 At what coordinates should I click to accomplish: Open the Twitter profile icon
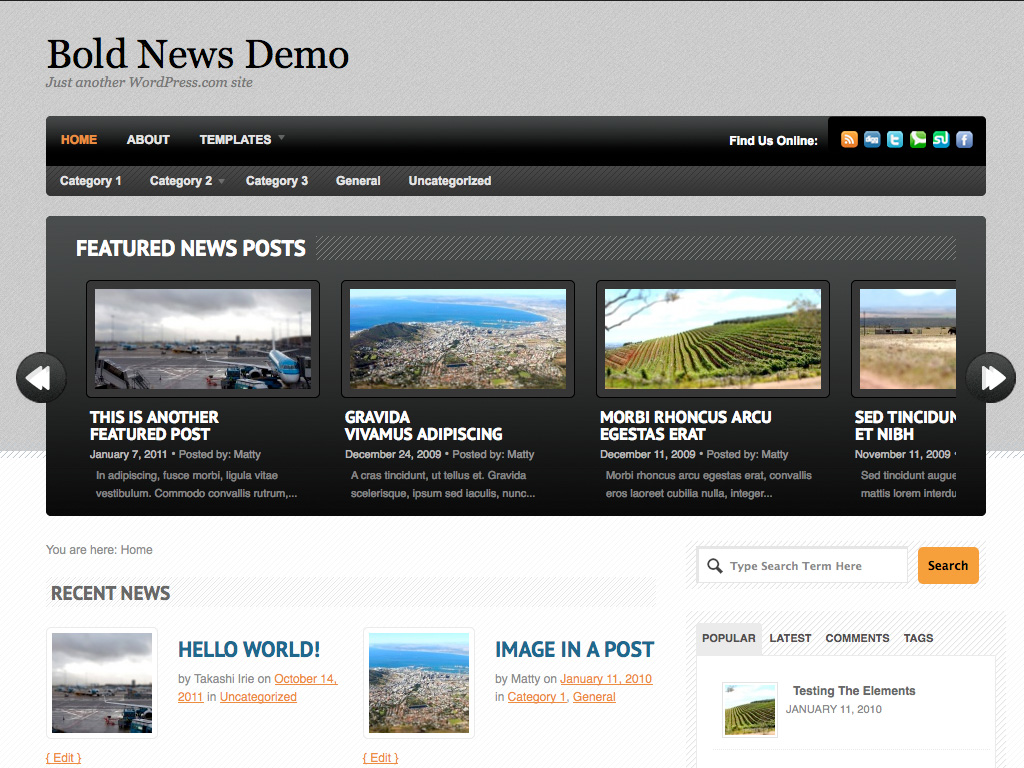(x=895, y=140)
